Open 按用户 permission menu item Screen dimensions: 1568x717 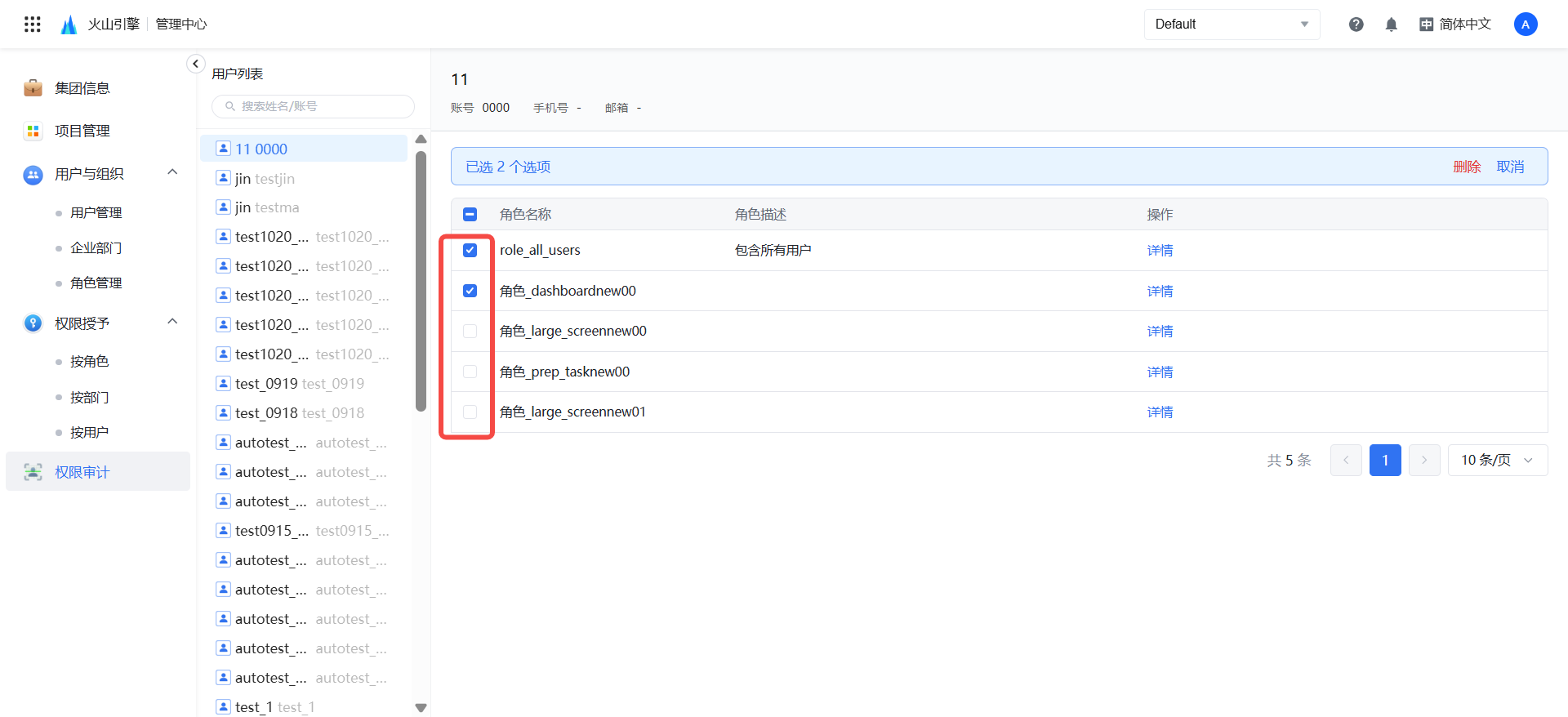(x=90, y=432)
